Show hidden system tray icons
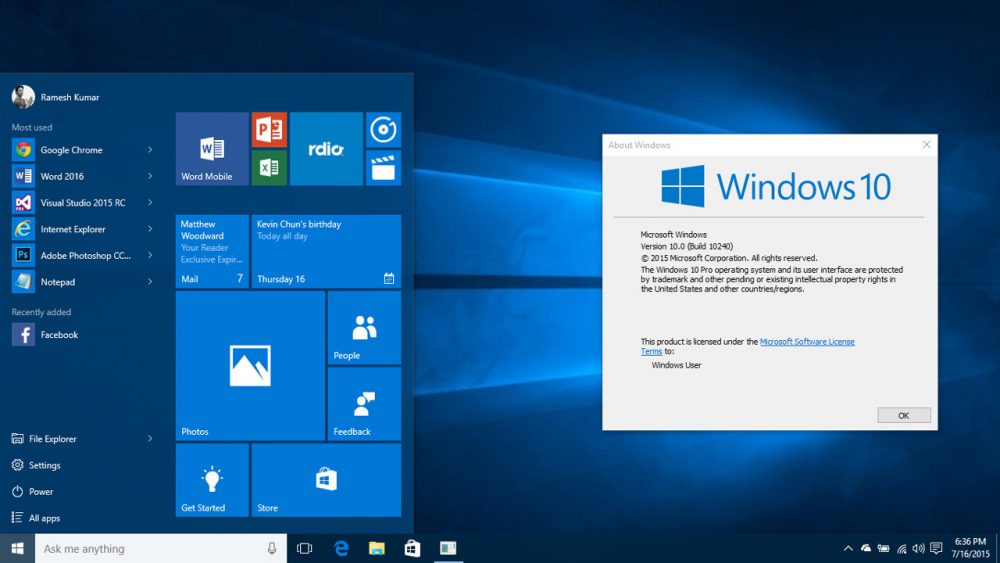Image resolution: width=1000 pixels, height=563 pixels. tap(848, 548)
